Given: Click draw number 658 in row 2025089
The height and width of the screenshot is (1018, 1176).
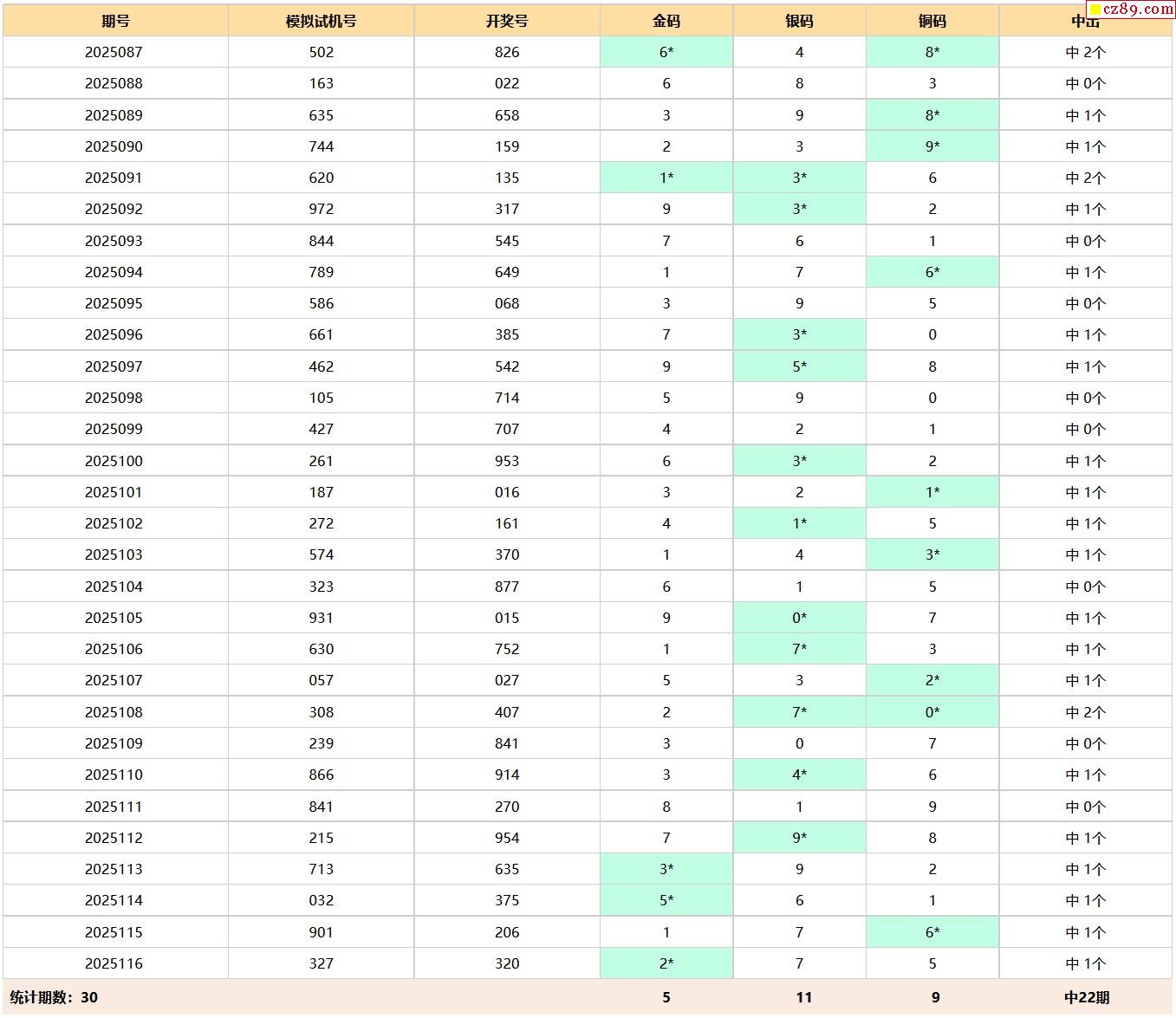Looking at the screenshot, I should [x=507, y=115].
